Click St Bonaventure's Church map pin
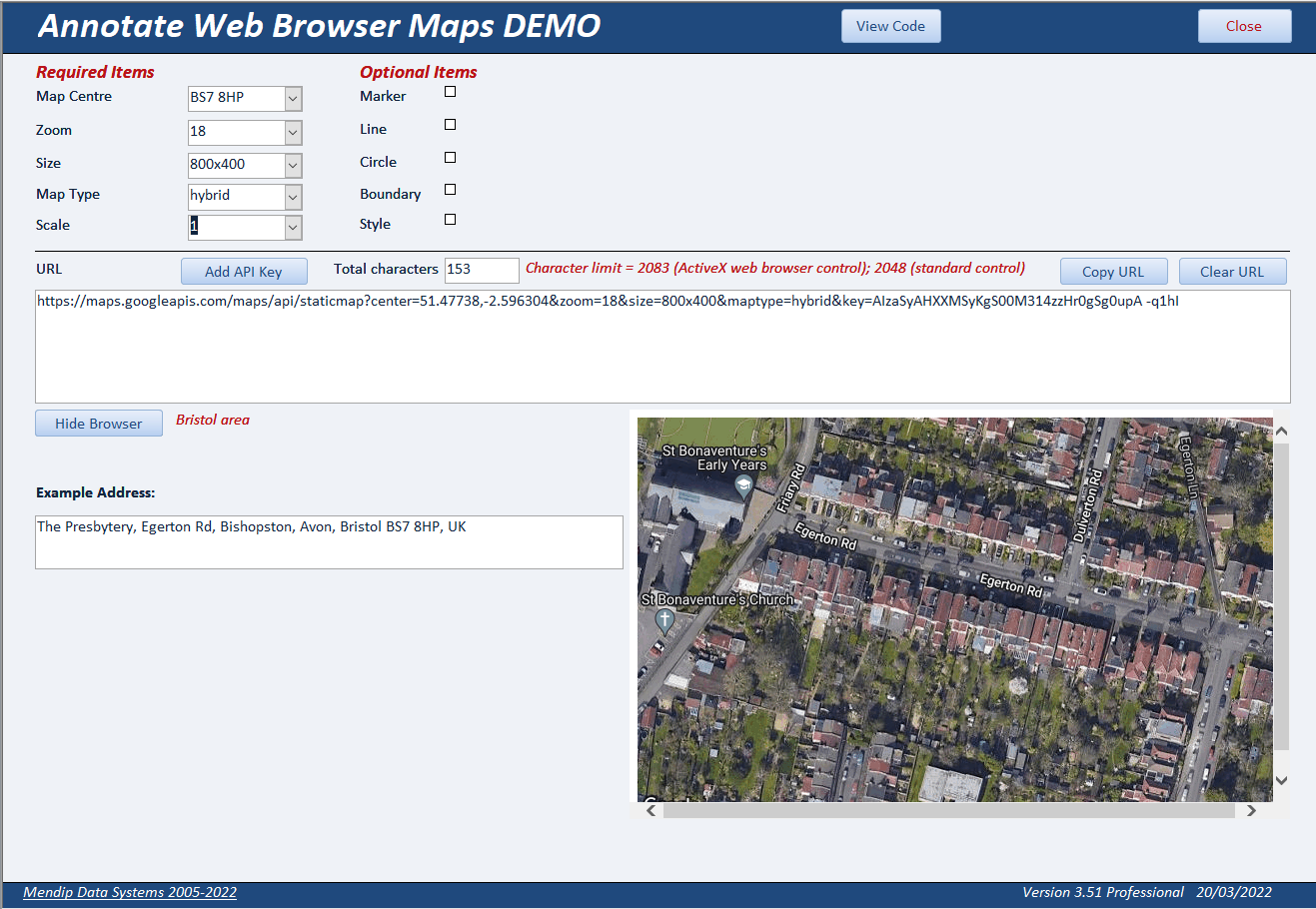Image resolution: width=1316 pixels, height=909 pixels. coord(664,621)
